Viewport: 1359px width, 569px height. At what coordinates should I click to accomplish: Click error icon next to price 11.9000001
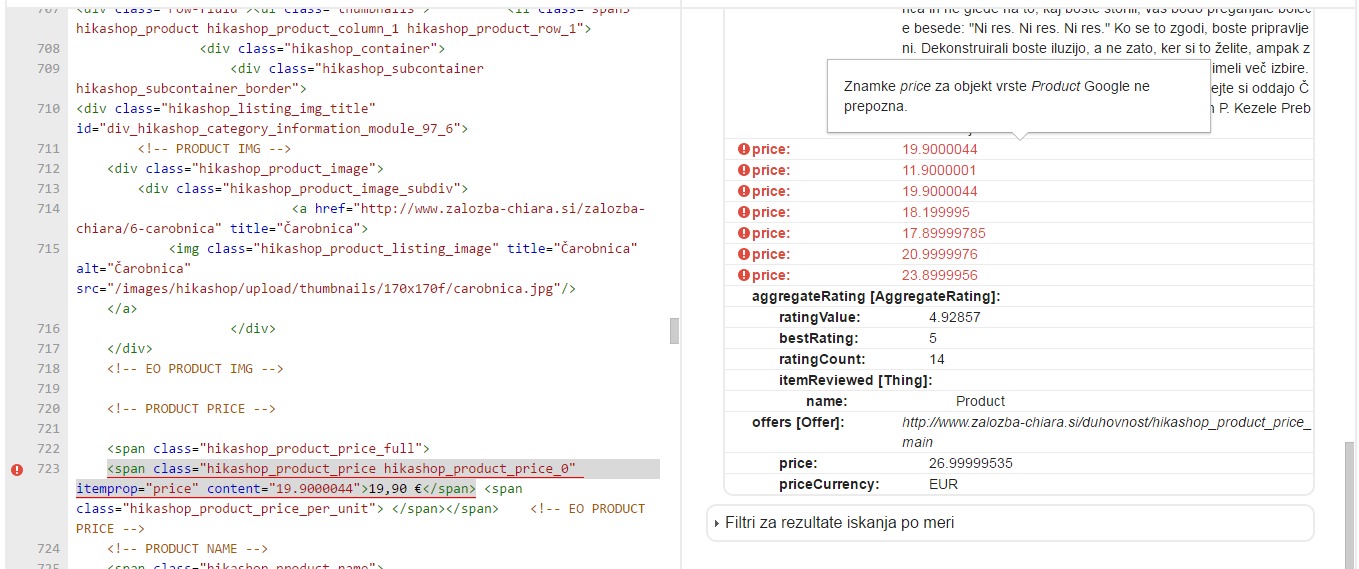coord(743,171)
